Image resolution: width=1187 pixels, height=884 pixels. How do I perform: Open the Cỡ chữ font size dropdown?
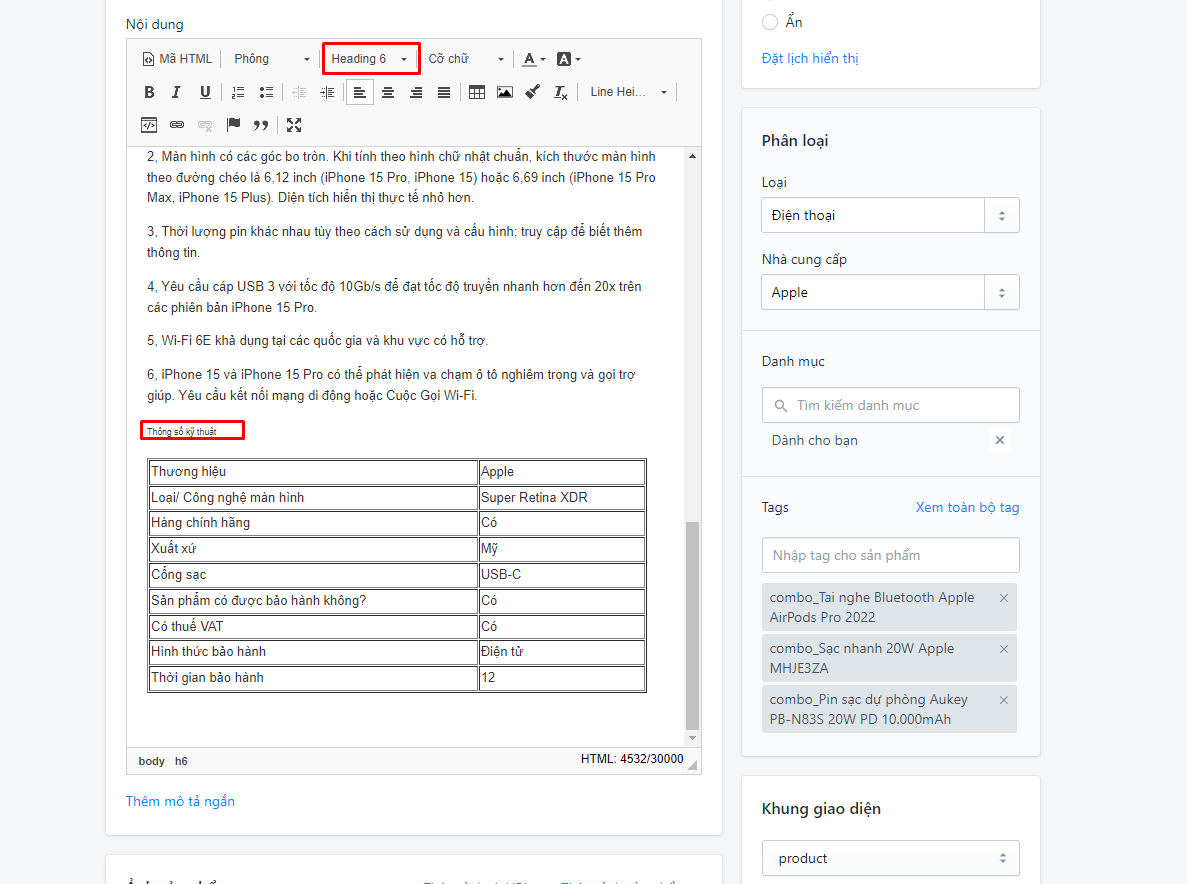pyautogui.click(x=466, y=59)
